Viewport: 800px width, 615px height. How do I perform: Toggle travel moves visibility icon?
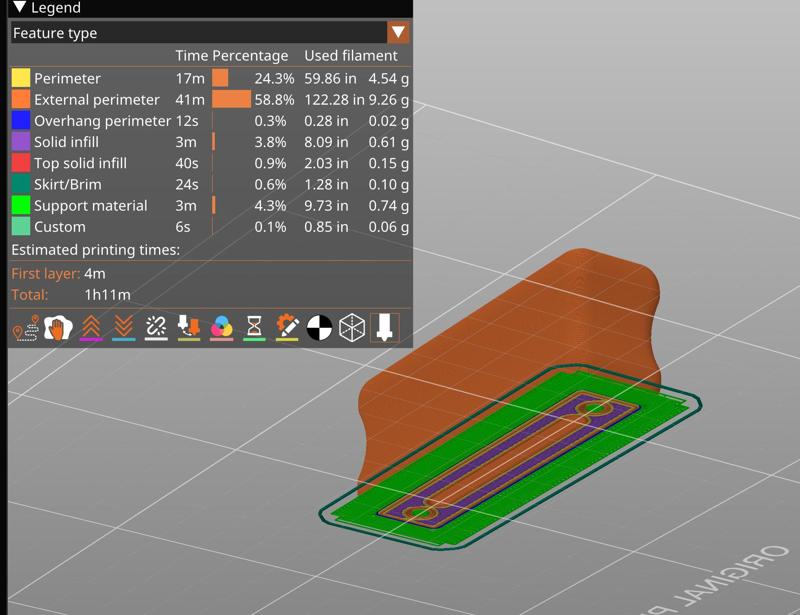click(x=25, y=328)
